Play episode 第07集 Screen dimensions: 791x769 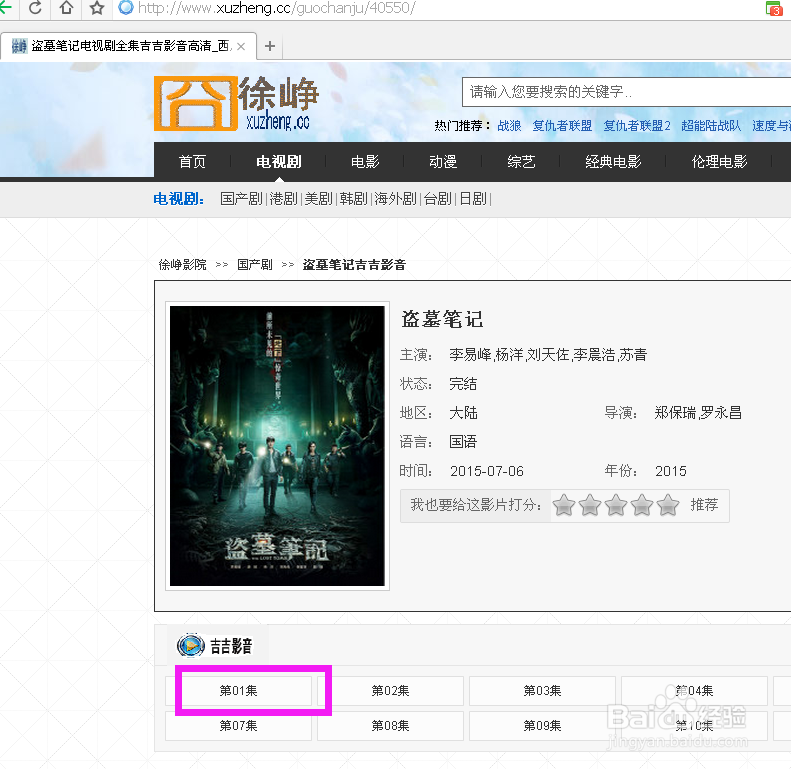point(238,726)
